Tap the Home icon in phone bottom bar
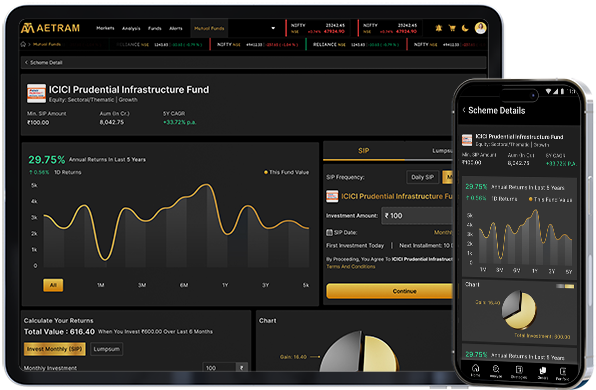The width and height of the screenshot is (596, 390). pyautogui.click(x=475, y=369)
